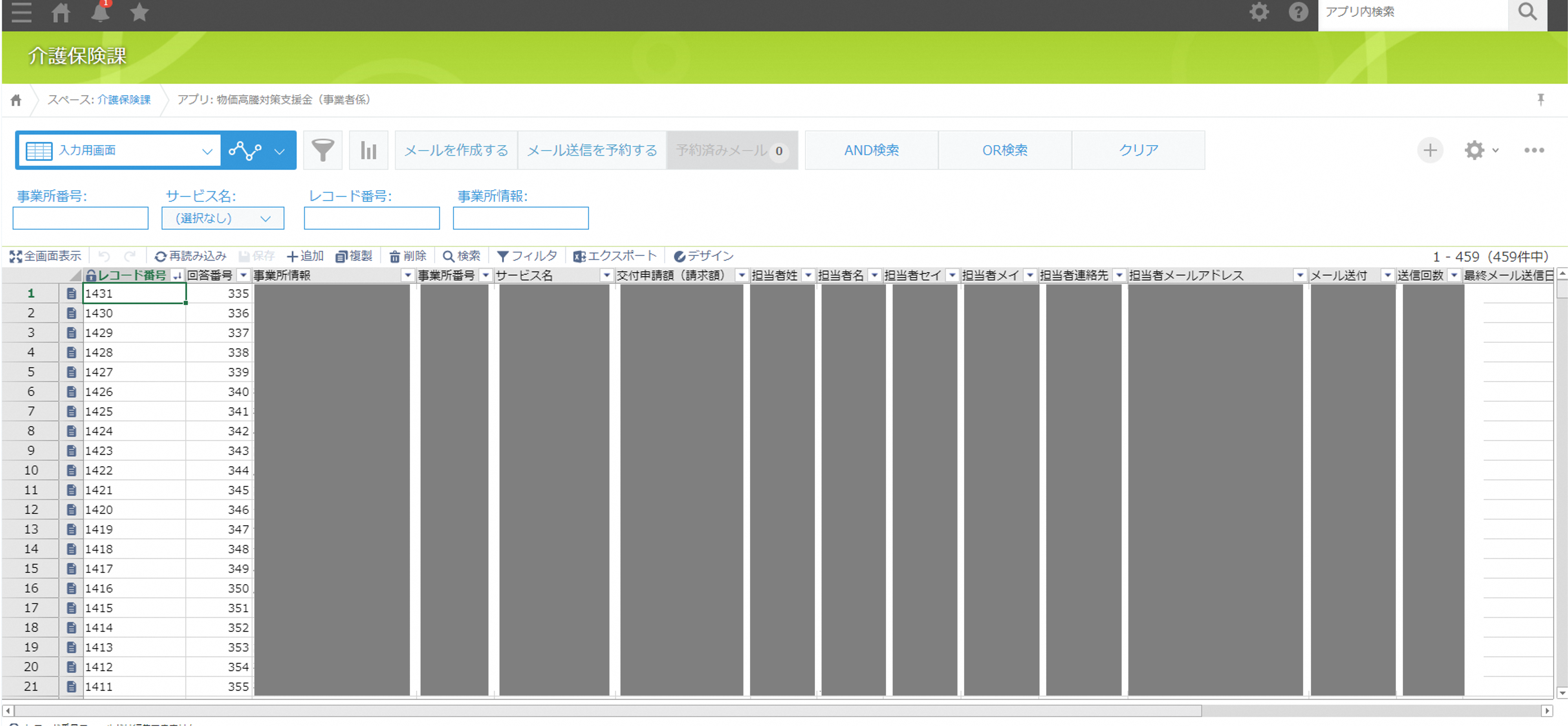Open メール送付 column filter dropdown arrow
The height and width of the screenshot is (727, 1568).
(1387, 275)
